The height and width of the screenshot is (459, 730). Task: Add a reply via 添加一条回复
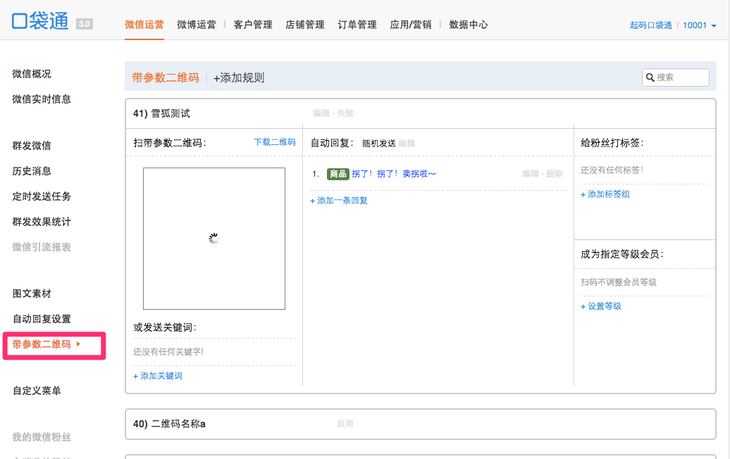[x=340, y=201]
